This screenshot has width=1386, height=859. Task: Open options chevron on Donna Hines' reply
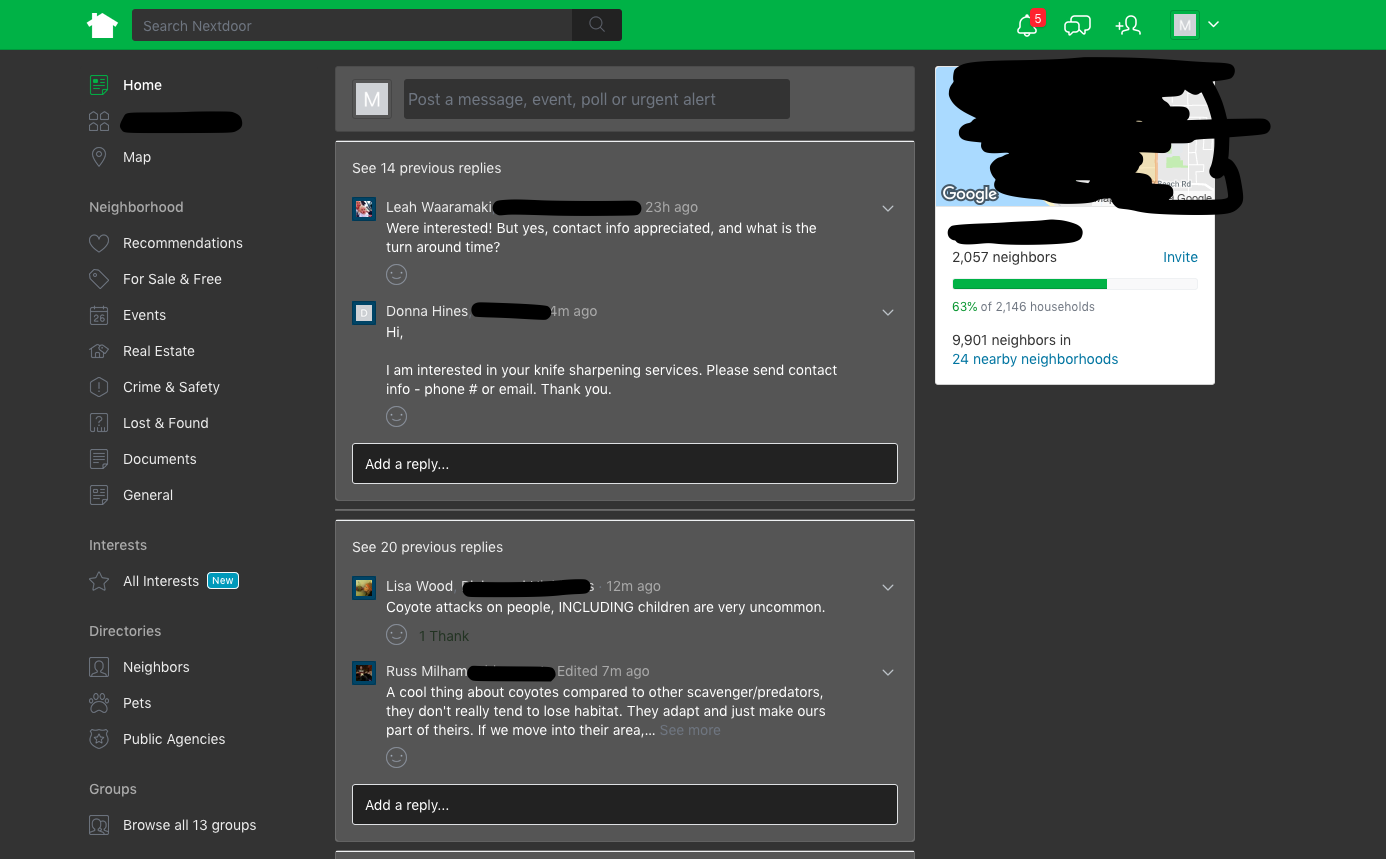(x=887, y=312)
